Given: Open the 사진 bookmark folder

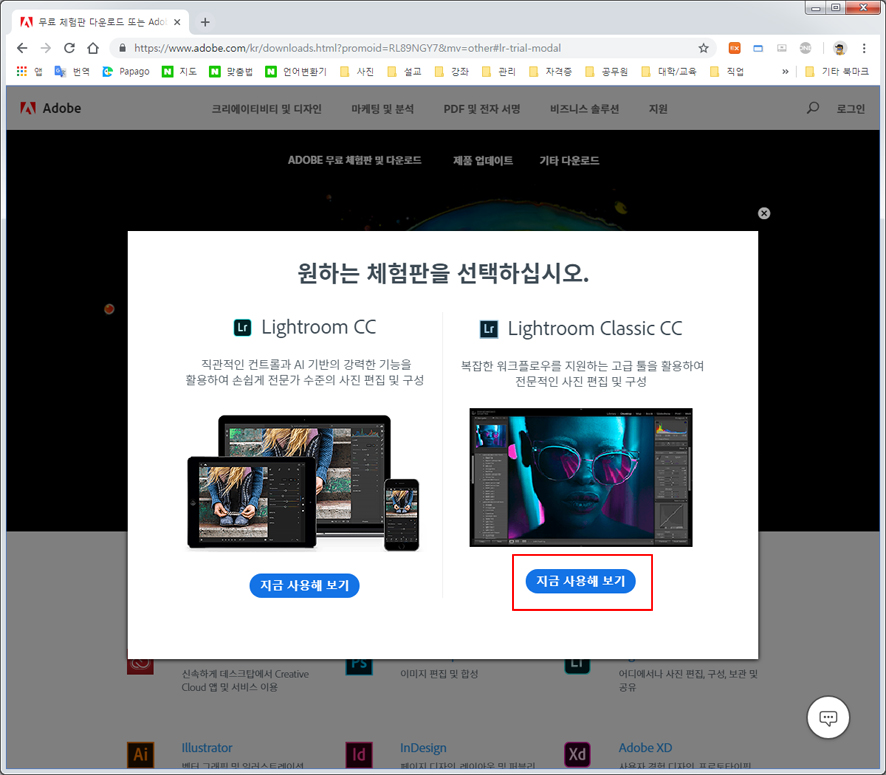Looking at the screenshot, I should (357, 71).
